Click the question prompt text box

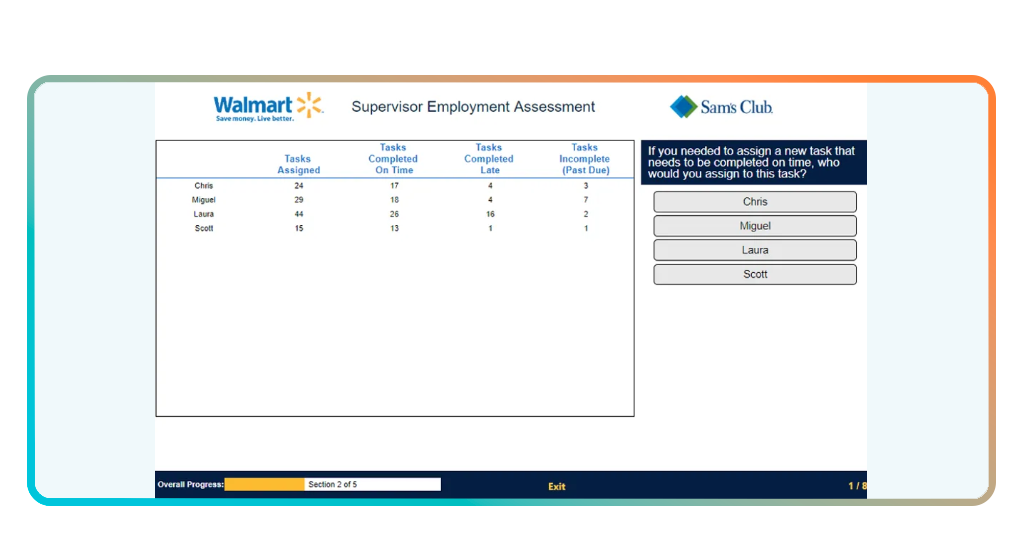(754, 163)
